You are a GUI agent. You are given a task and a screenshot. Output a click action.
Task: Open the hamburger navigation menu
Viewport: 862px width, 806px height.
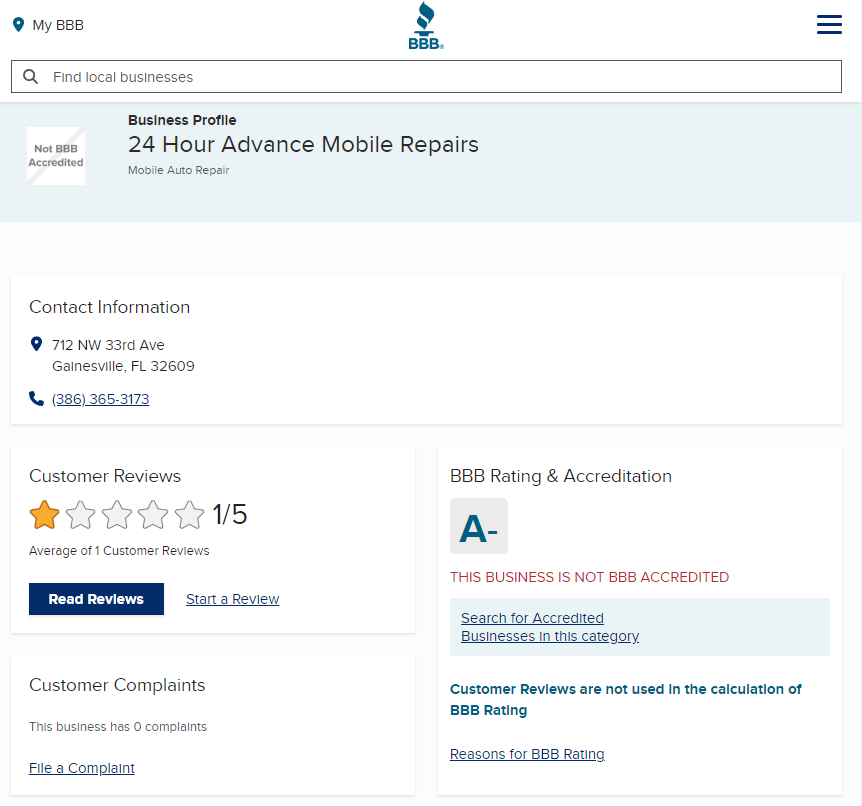[829, 25]
